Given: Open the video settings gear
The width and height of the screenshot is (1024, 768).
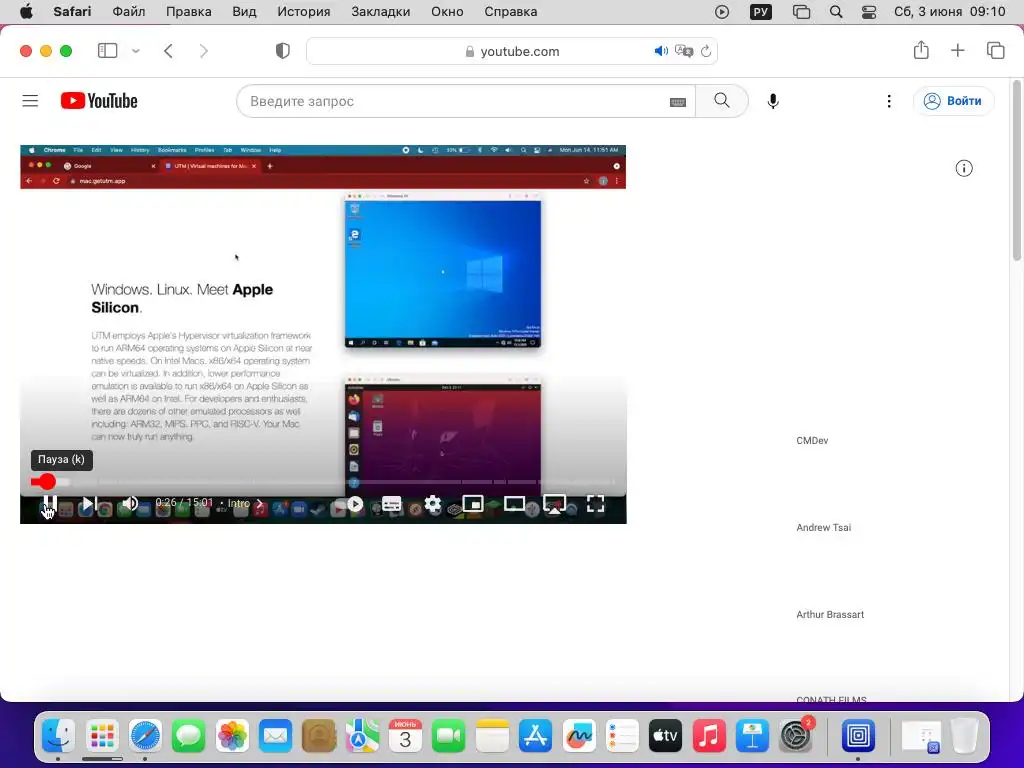Looking at the screenshot, I should pos(432,504).
